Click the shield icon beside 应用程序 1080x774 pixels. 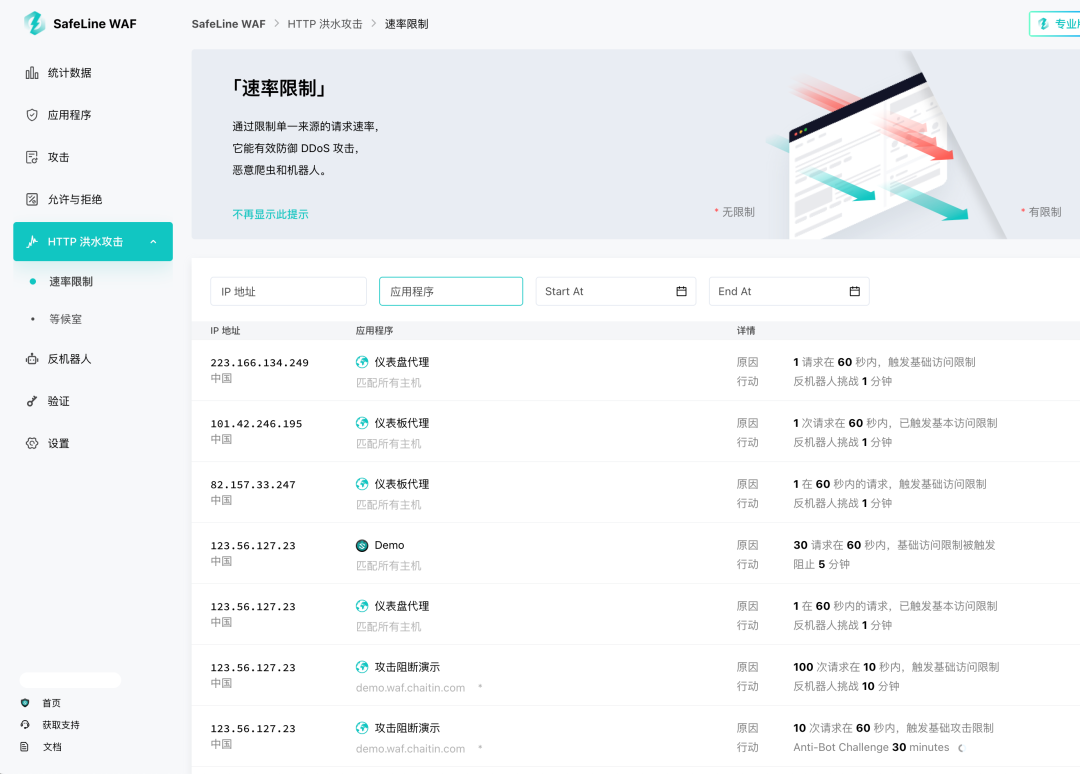click(x=32, y=115)
